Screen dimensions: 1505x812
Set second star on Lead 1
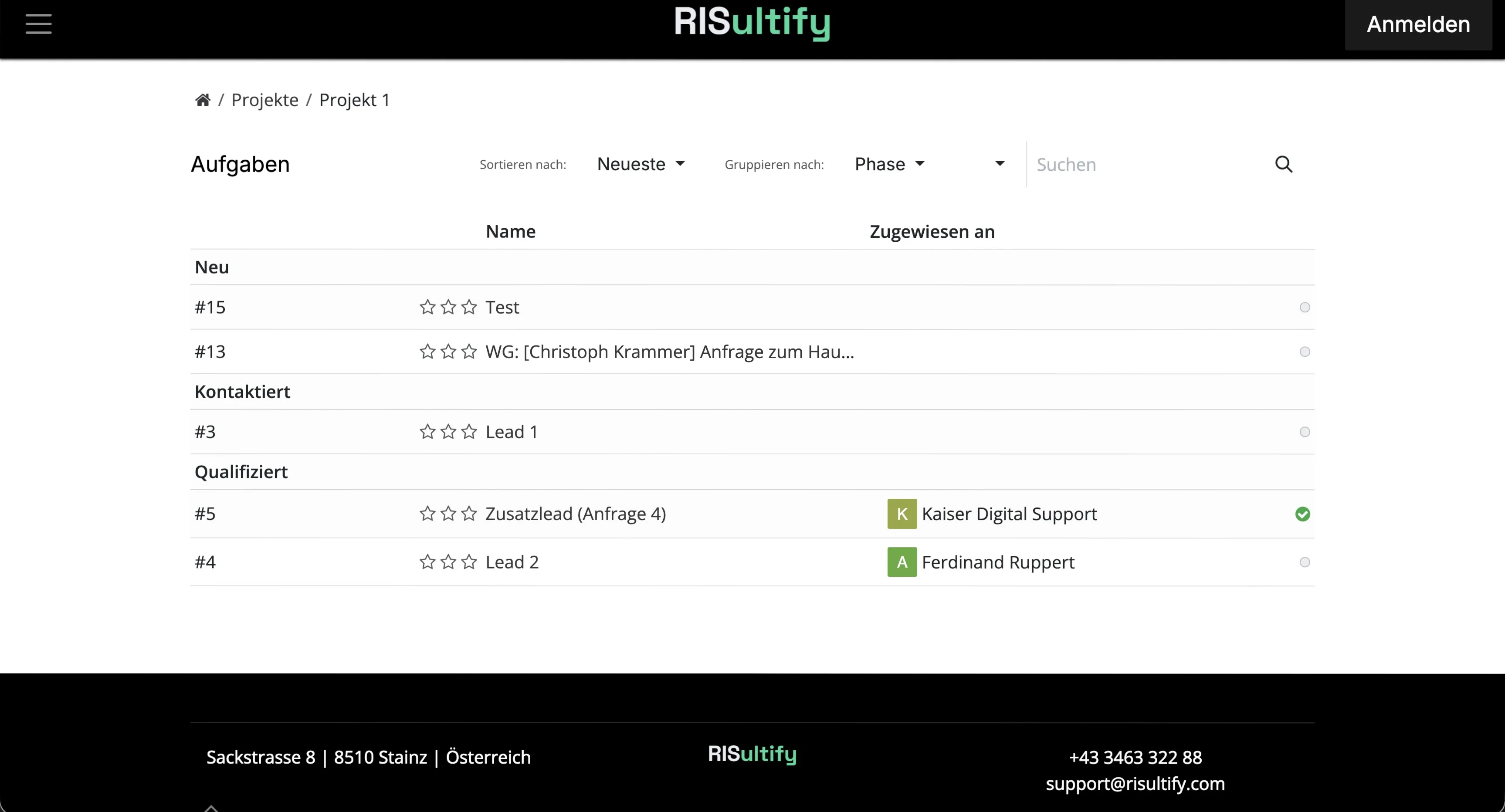click(x=449, y=432)
